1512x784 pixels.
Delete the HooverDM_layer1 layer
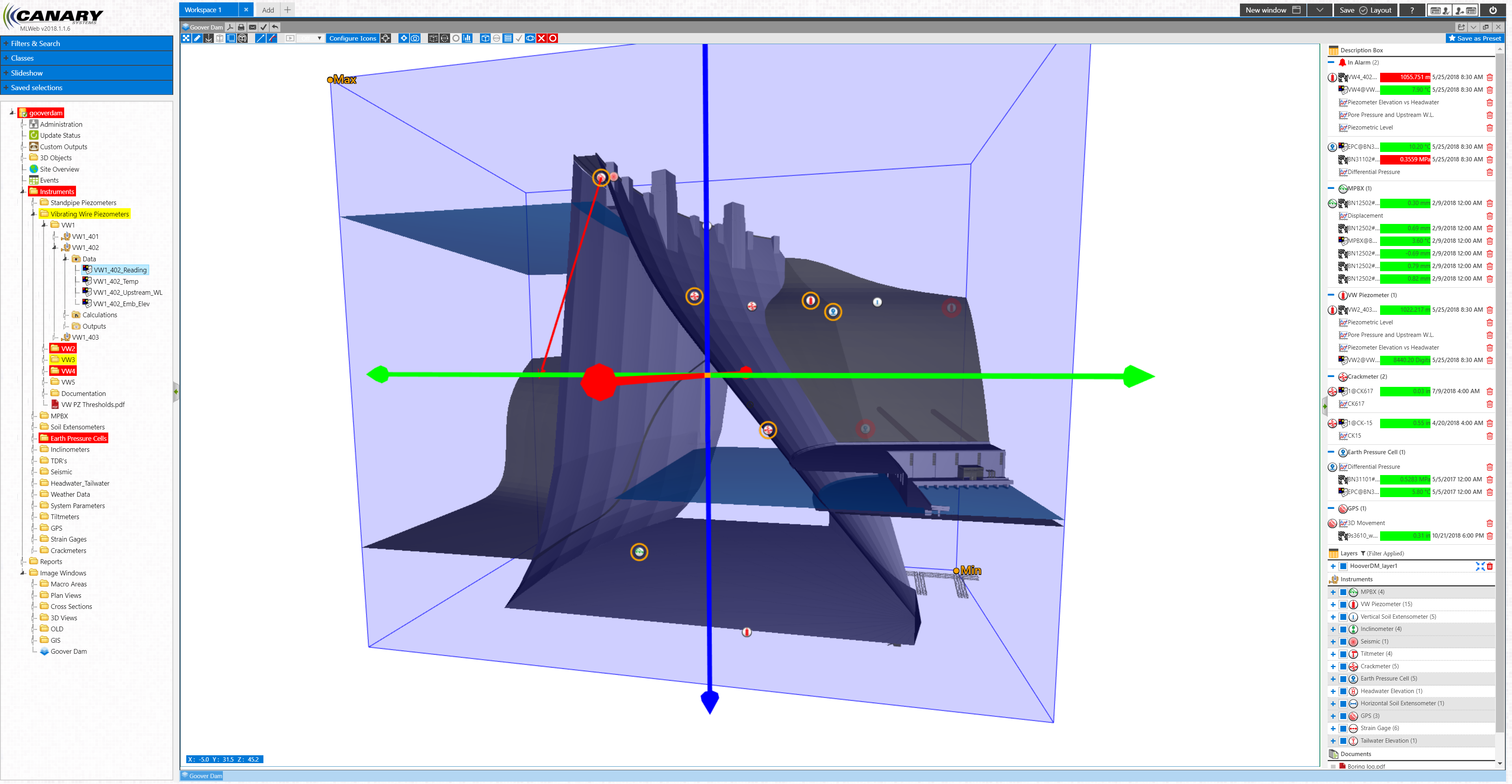(1490, 566)
